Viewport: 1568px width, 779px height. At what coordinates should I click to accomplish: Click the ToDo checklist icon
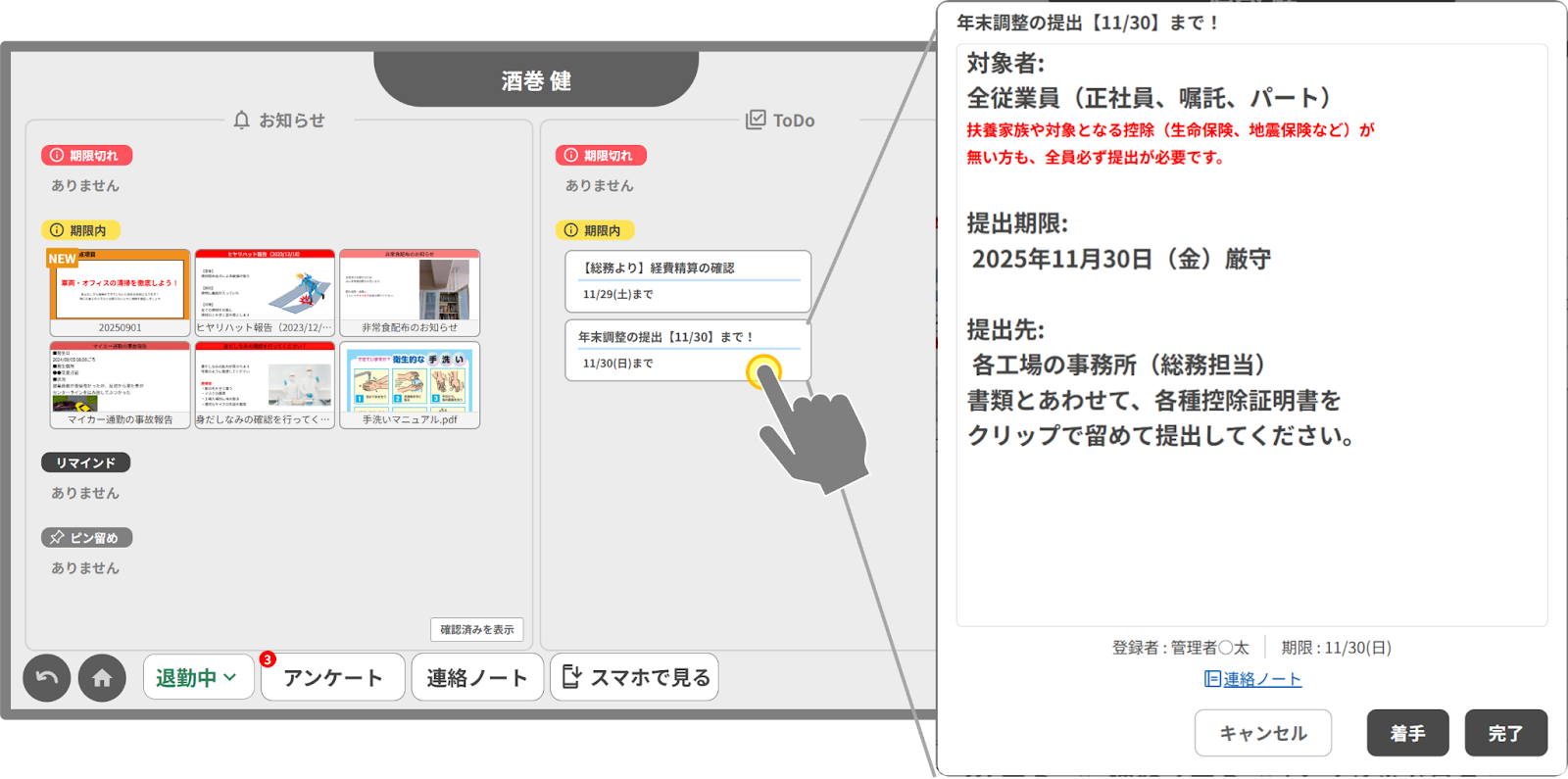coord(756,121)
